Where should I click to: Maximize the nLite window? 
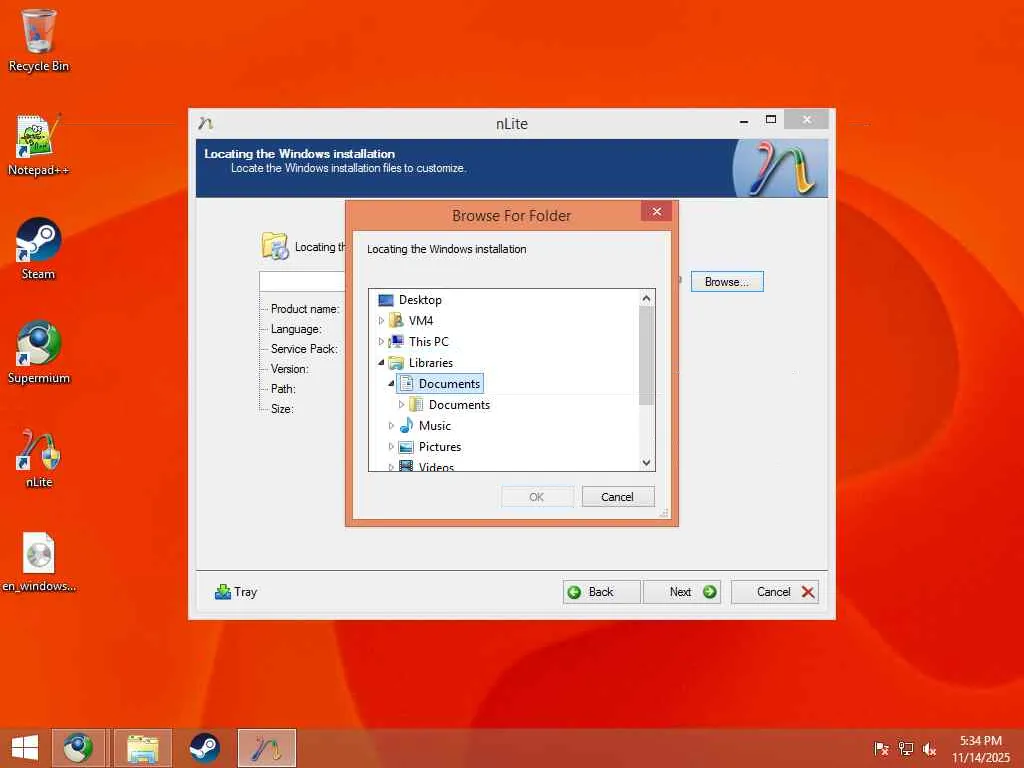771,120
